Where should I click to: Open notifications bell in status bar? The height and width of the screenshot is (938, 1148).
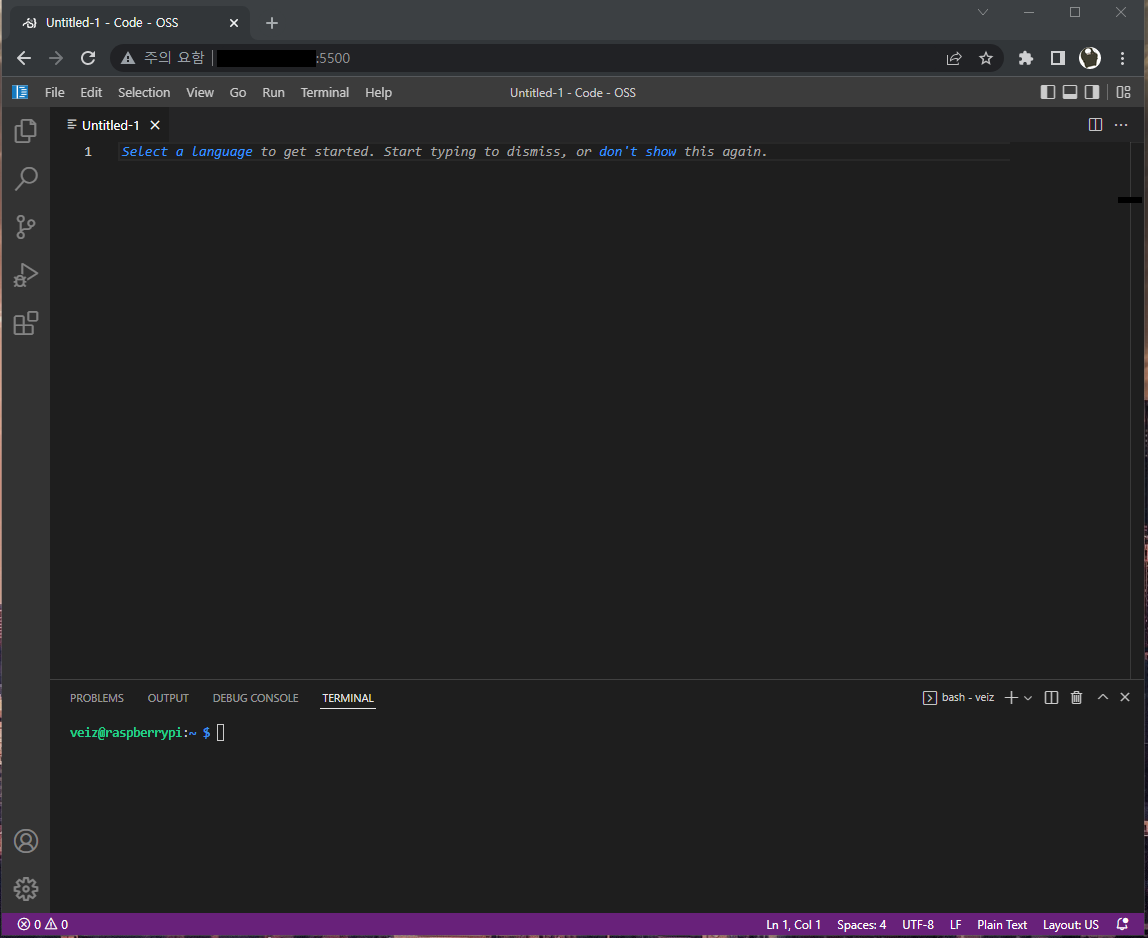point(1122,925)
